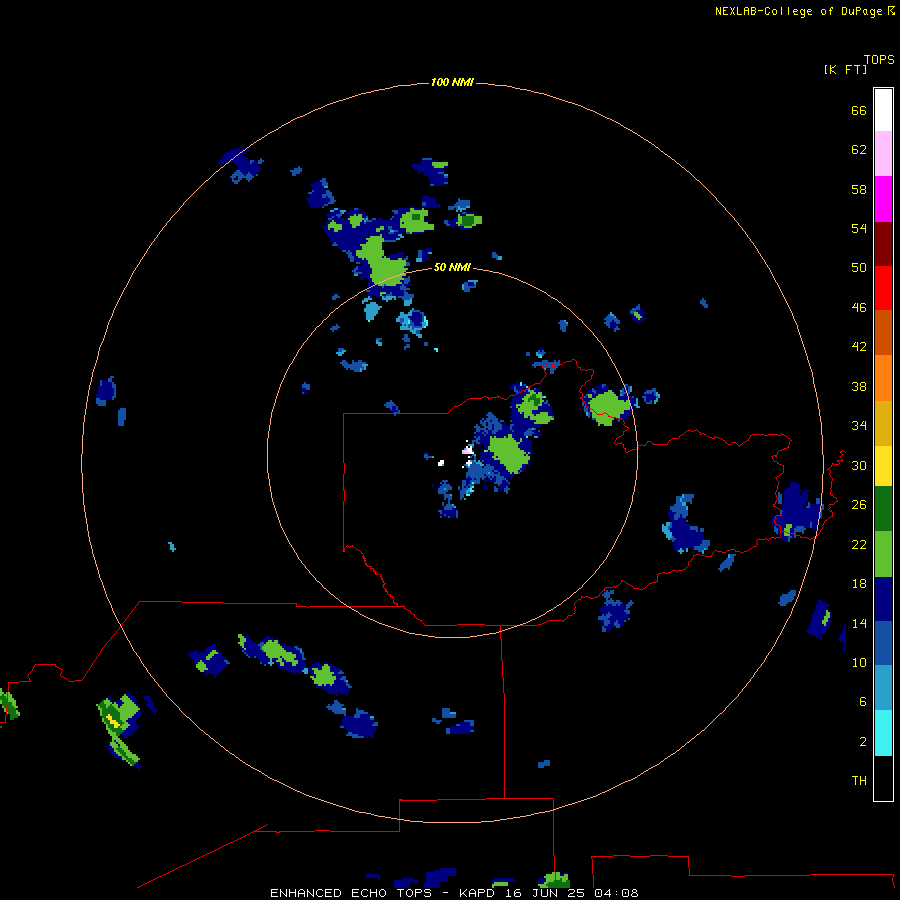Click the white swatch in the tops legend
The image size is (900, 900).
click(883, 110)
